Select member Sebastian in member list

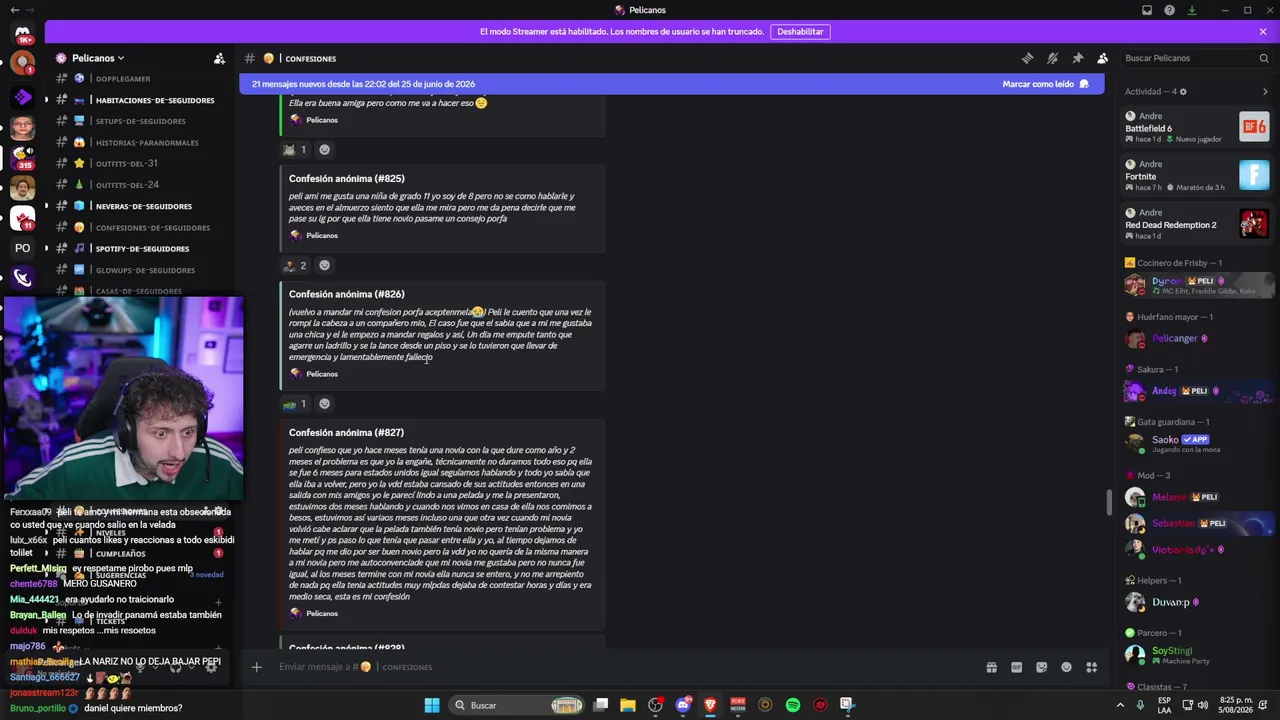[x=1196, y=523]
